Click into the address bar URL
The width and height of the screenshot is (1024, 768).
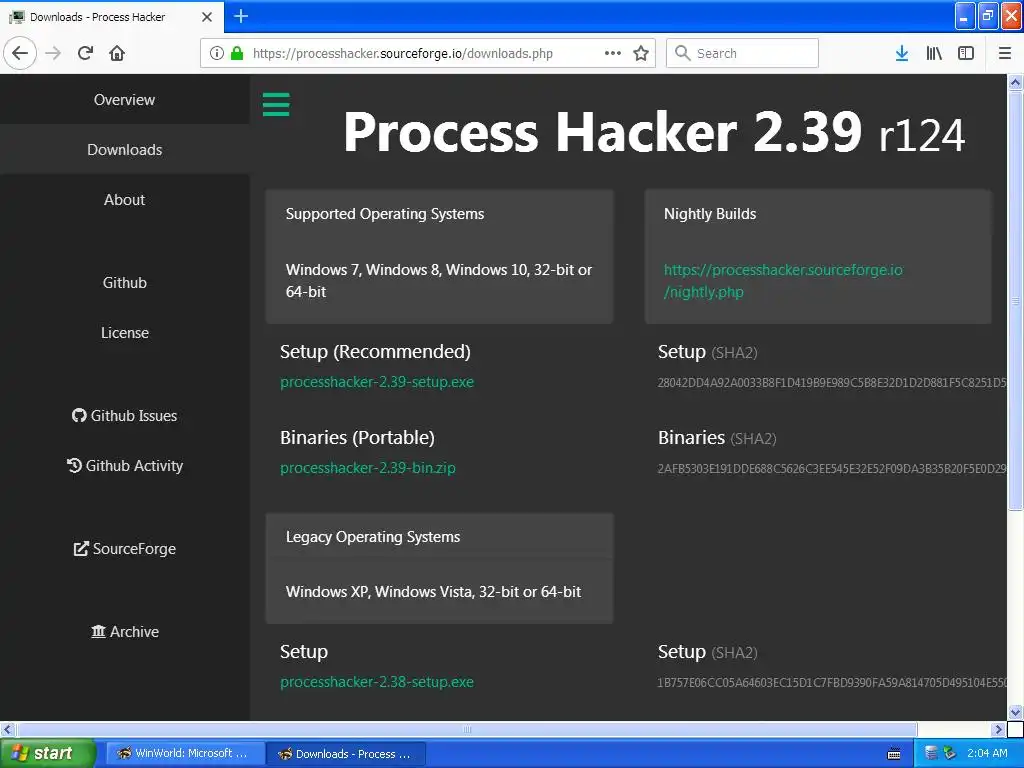[x=403, y=54]
